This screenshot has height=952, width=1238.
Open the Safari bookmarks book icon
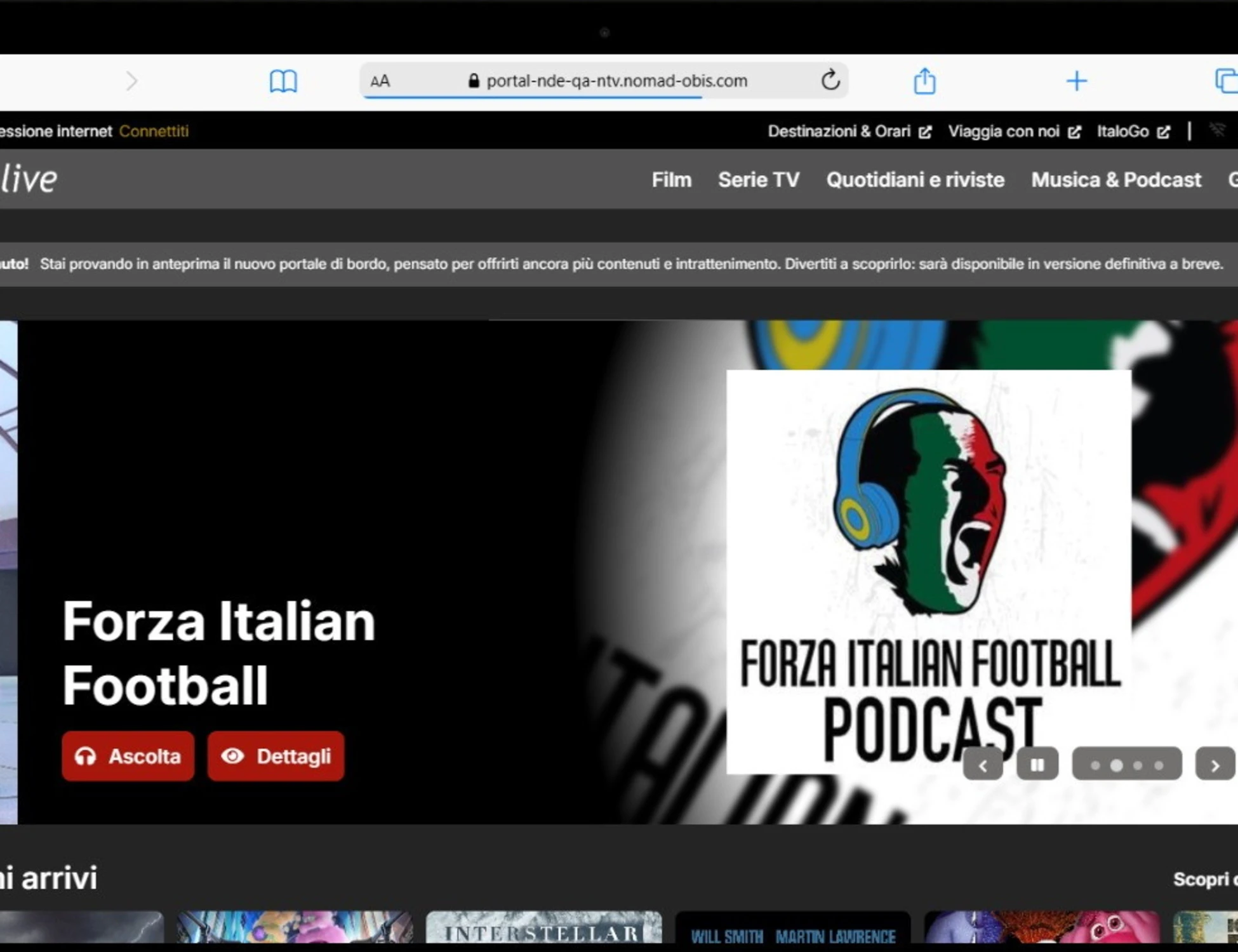(283, 81)
